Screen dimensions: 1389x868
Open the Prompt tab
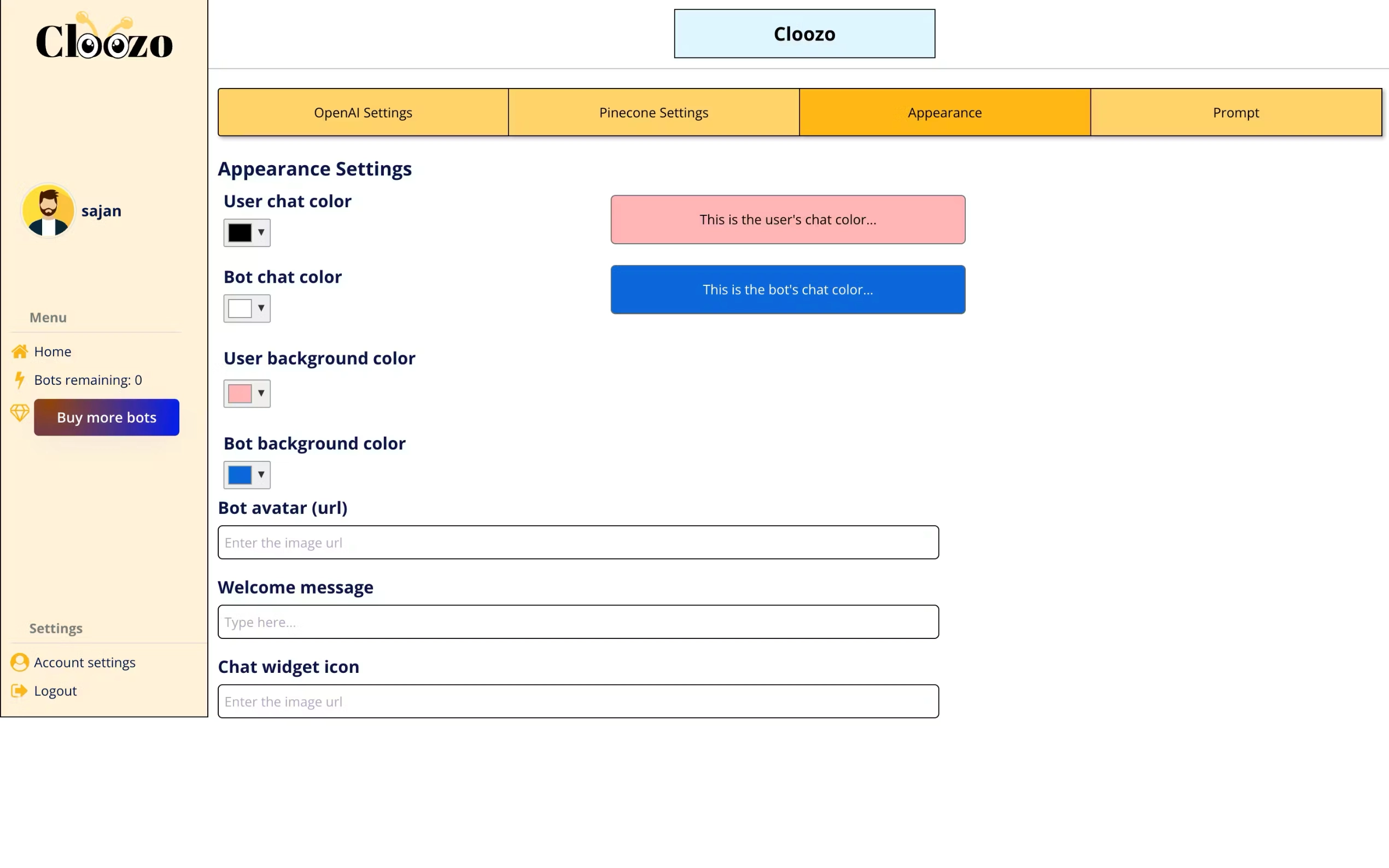click(1236, 113)
